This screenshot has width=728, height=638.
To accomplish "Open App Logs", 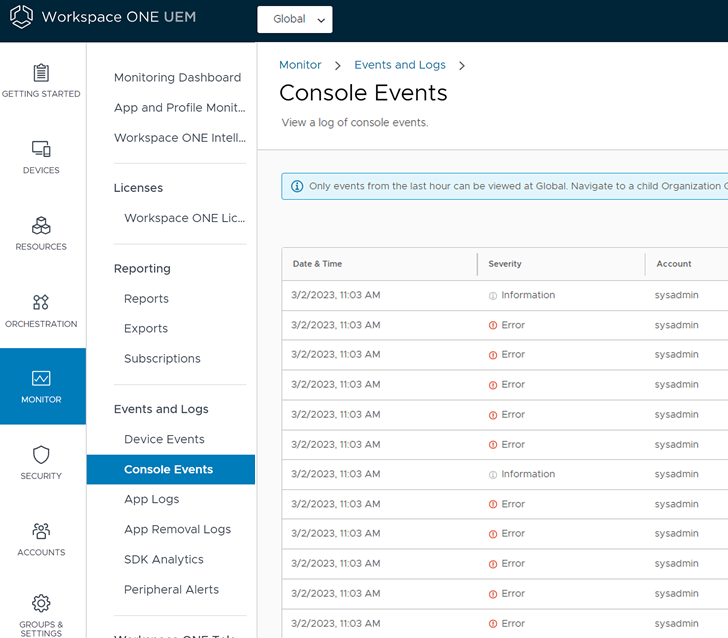I will click(x=151, y=499).
